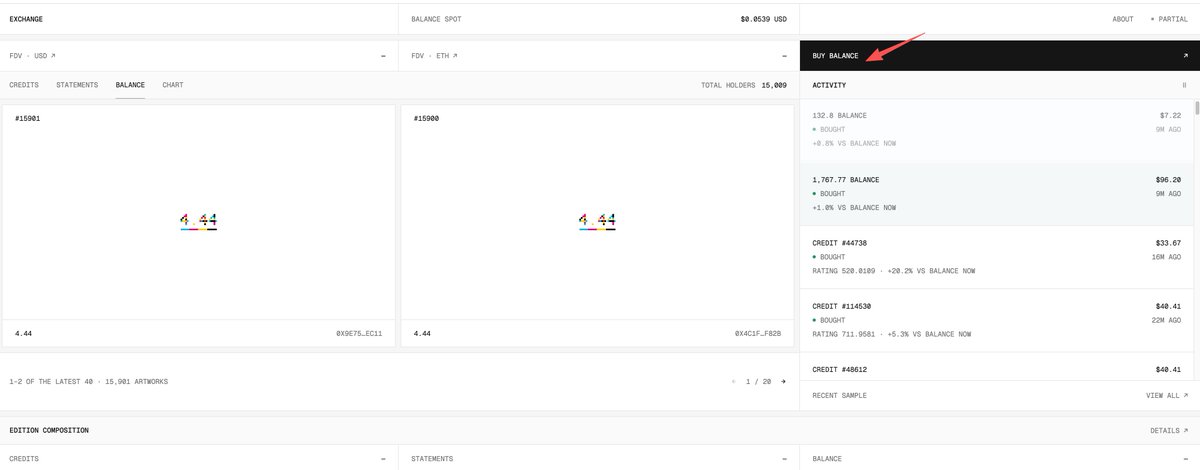Open FDV ETH external link
The image size is (1200, 470).
[x=454, y=56]
